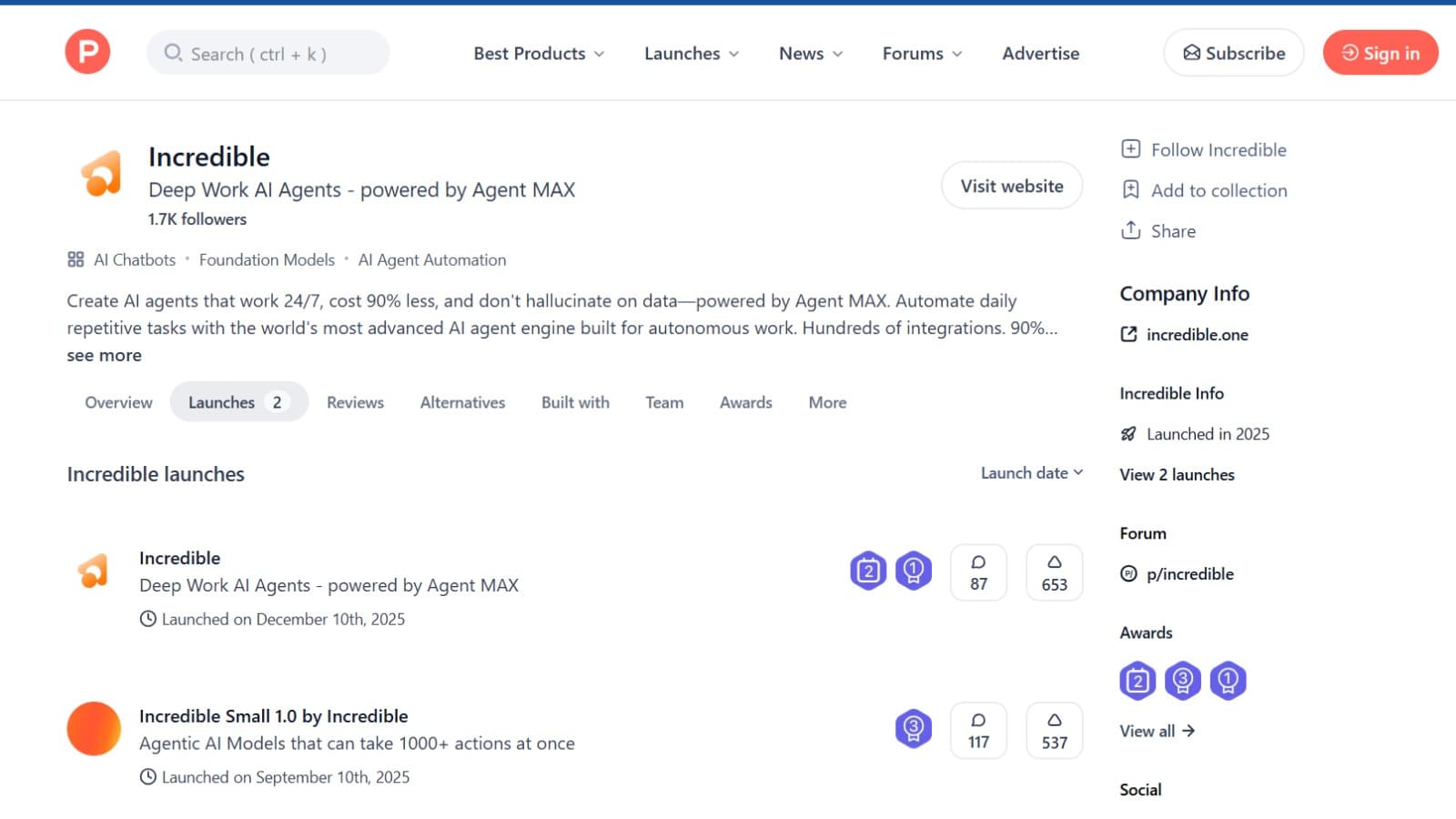Click the categories grid icon before AI Chatbots
1456x819 pixels.
tap(76, 259)
